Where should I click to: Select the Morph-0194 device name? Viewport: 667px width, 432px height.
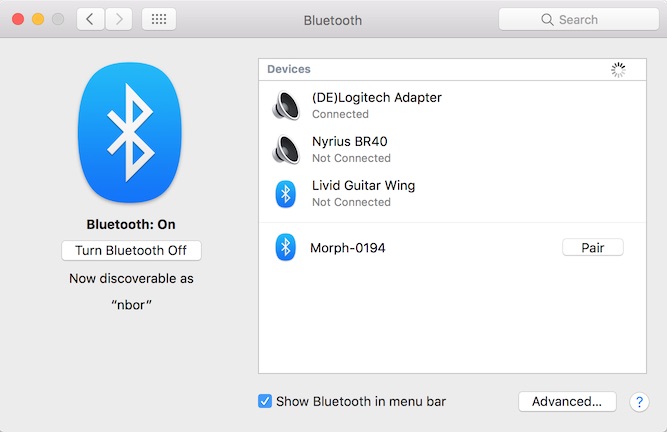coord(348,248)
